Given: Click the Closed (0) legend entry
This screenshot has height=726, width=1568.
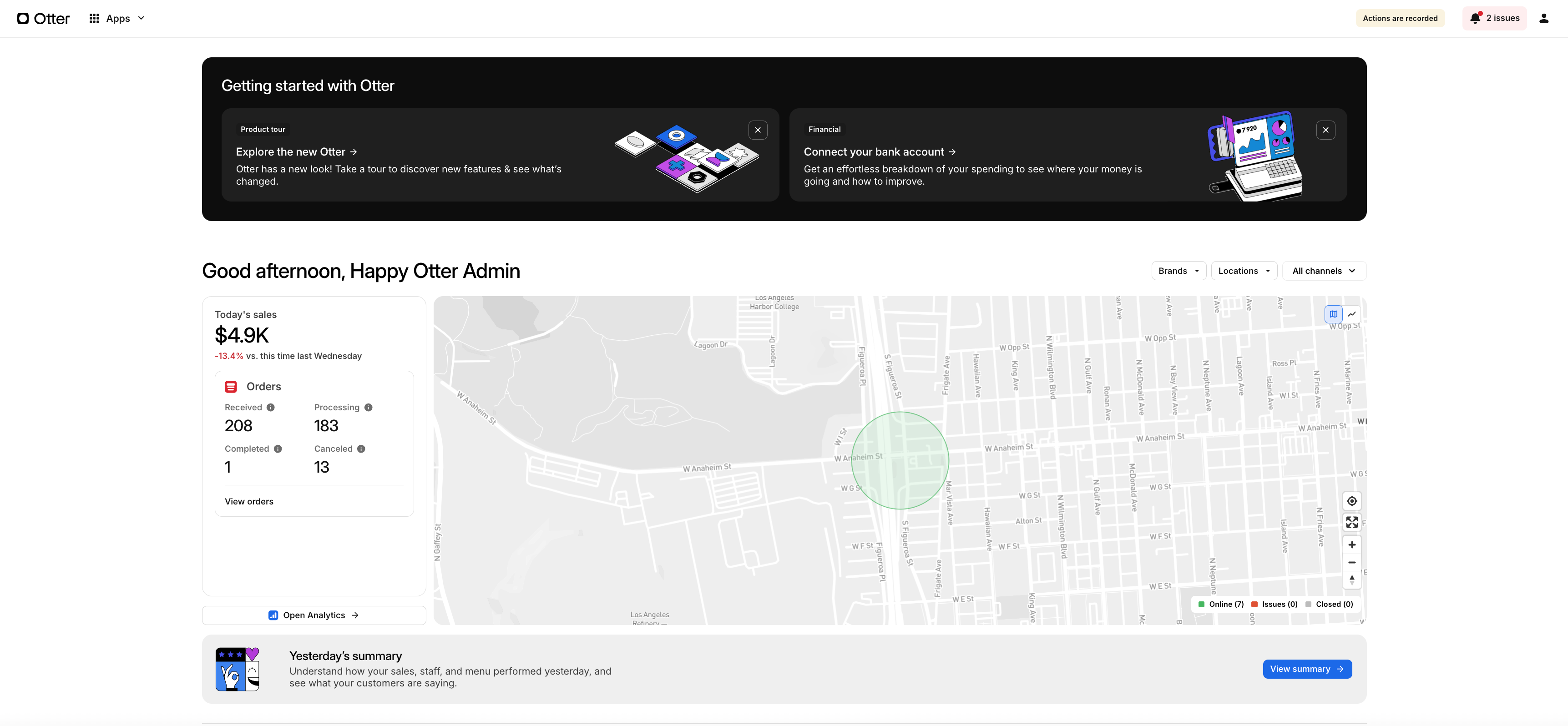Looking at the screenshot, I should click(x=1329, y=604).
